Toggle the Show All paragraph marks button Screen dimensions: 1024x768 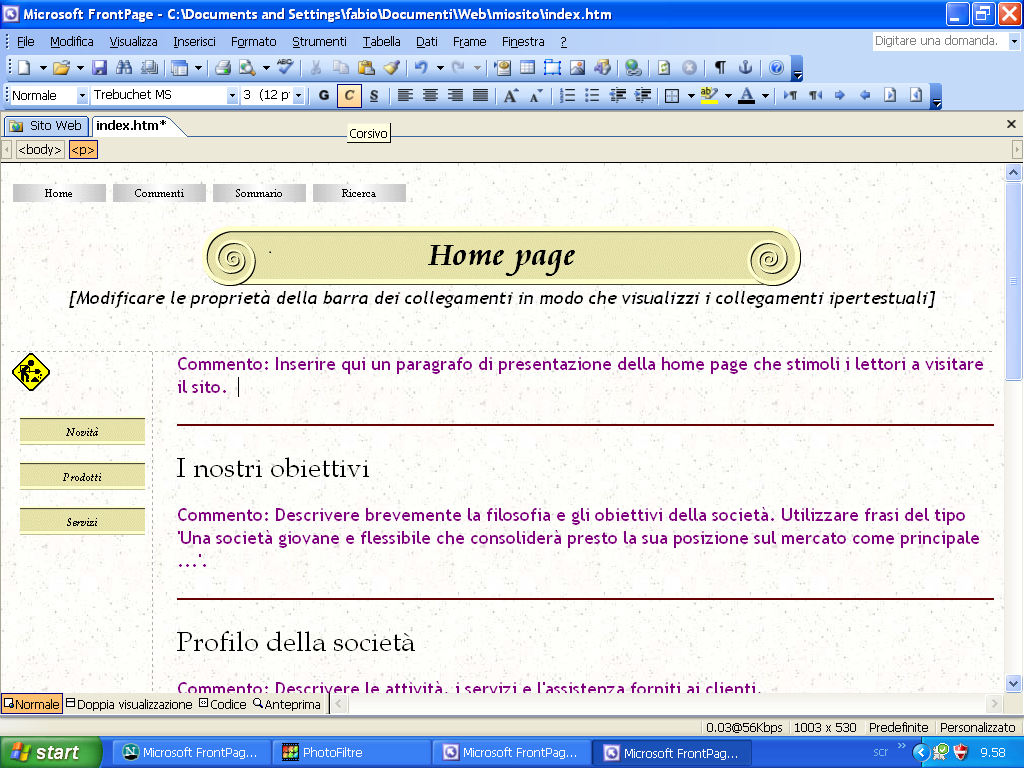point(720,67)
